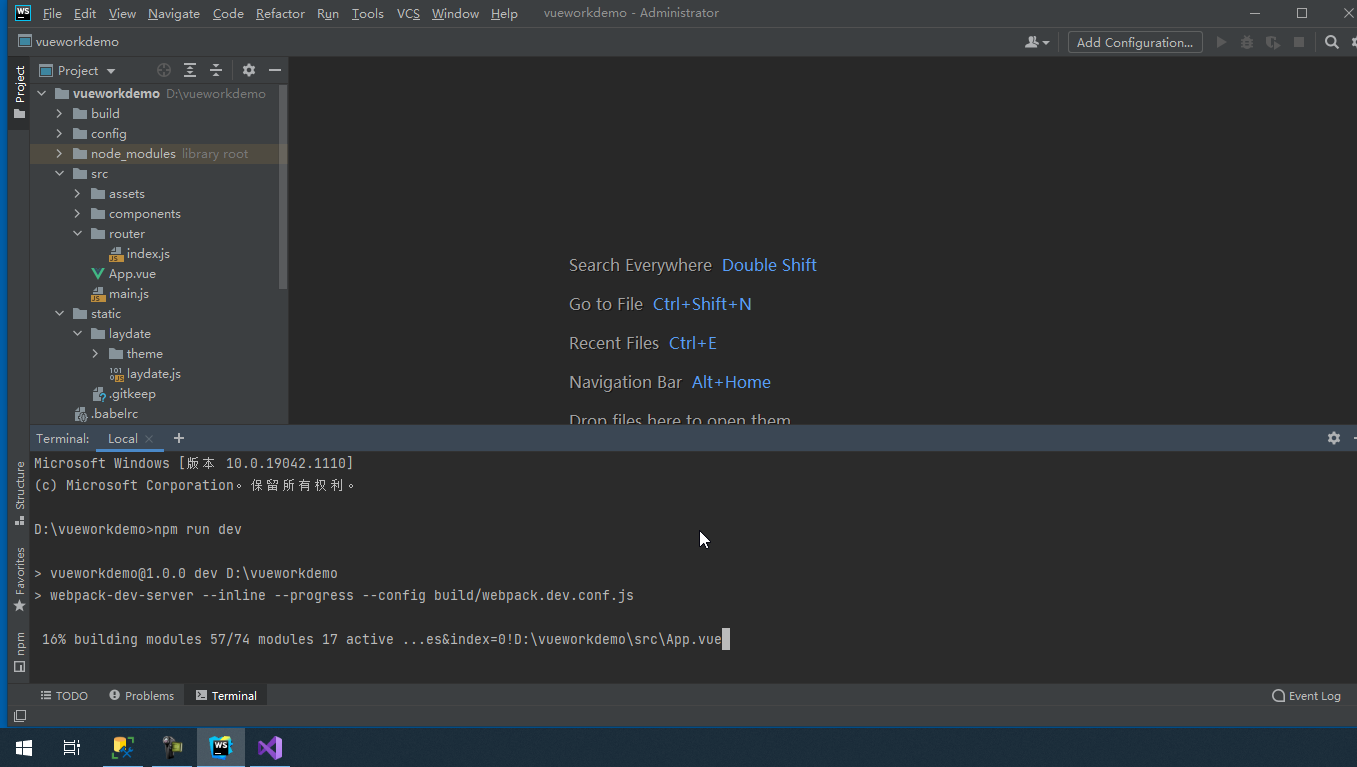1357x767 pixels.
Task: Open the Code menu
Action: pyautogui.click(x=228, y=13)
